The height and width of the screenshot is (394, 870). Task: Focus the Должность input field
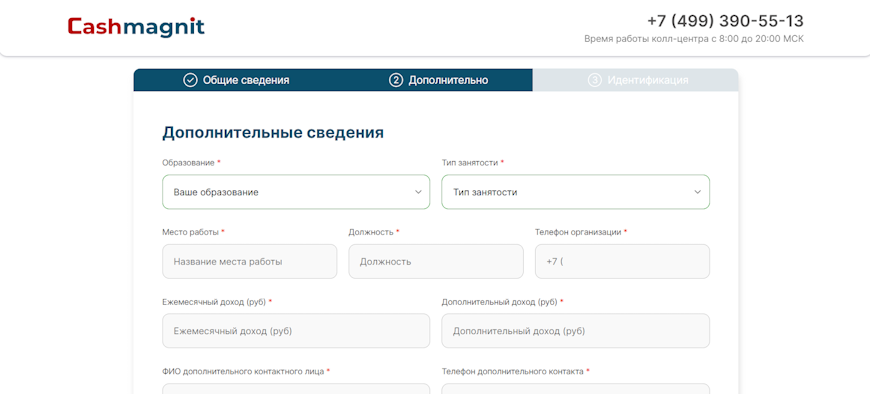tap(436, 261)
